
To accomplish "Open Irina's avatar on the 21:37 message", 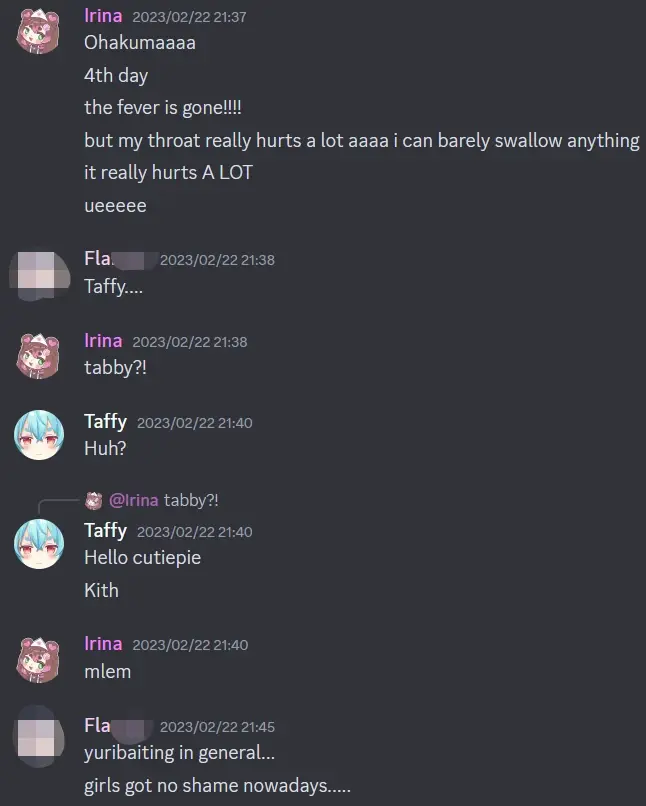I will click(39, 31).
